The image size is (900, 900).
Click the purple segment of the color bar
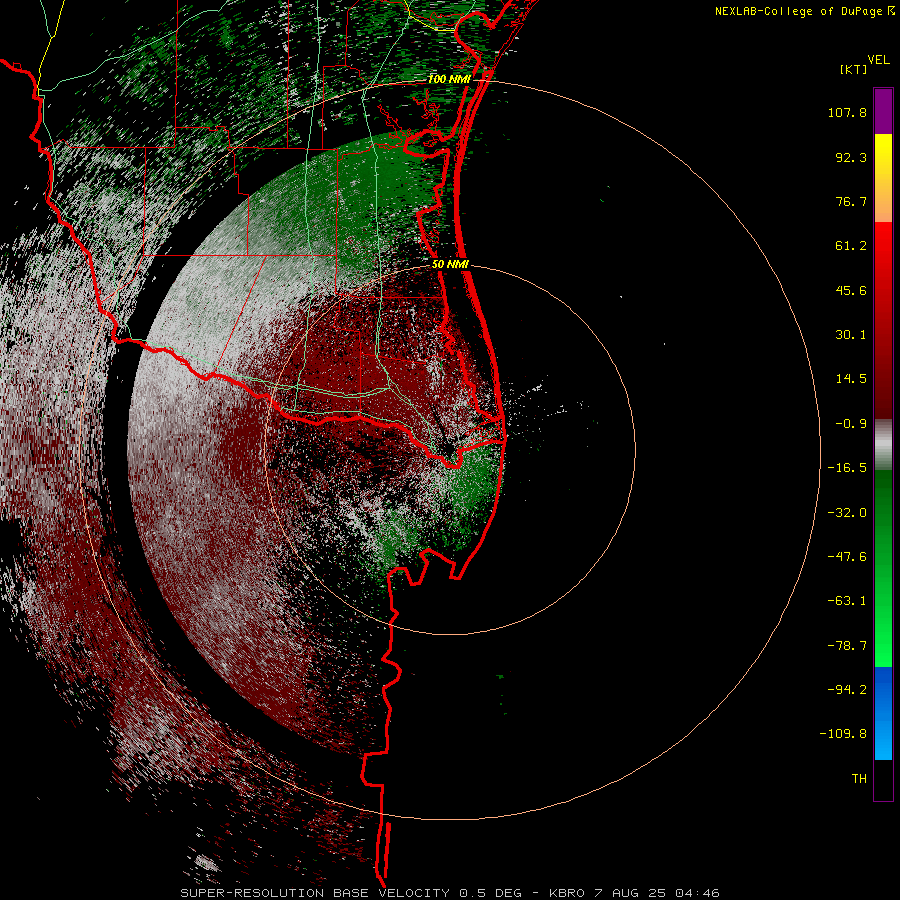tap(883, 111)
